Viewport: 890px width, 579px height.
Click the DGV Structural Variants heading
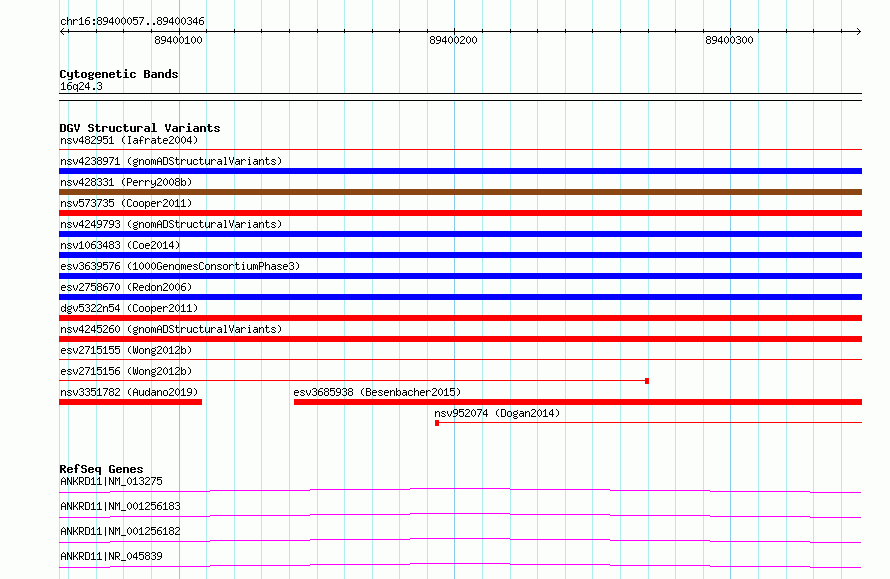(x=140, y=128)
